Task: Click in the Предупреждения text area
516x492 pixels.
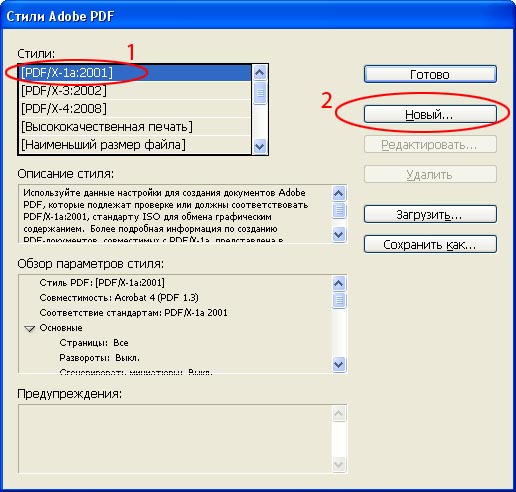Action: pos(175,439)
